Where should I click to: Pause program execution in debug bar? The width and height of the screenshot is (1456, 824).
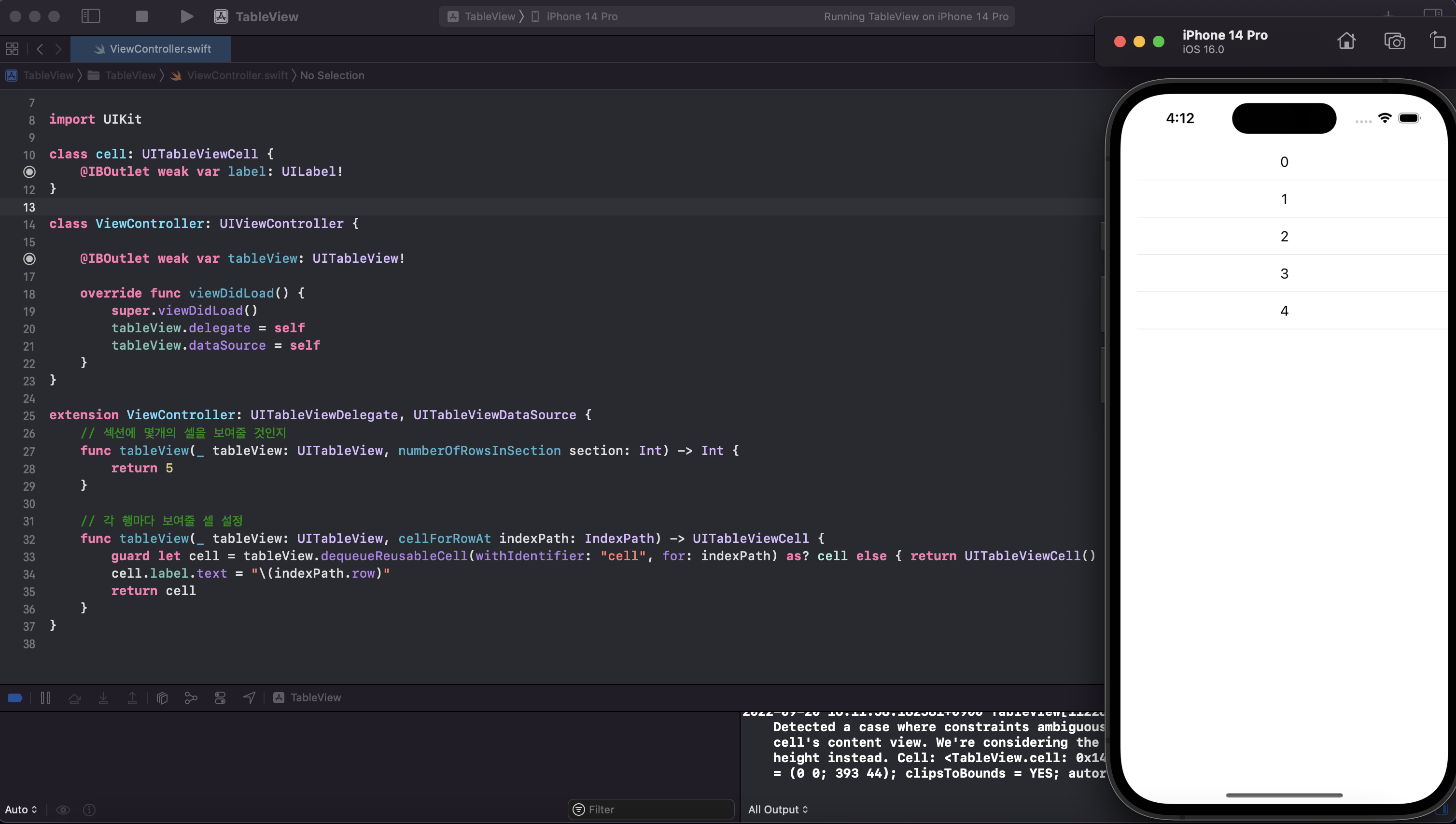45,698
